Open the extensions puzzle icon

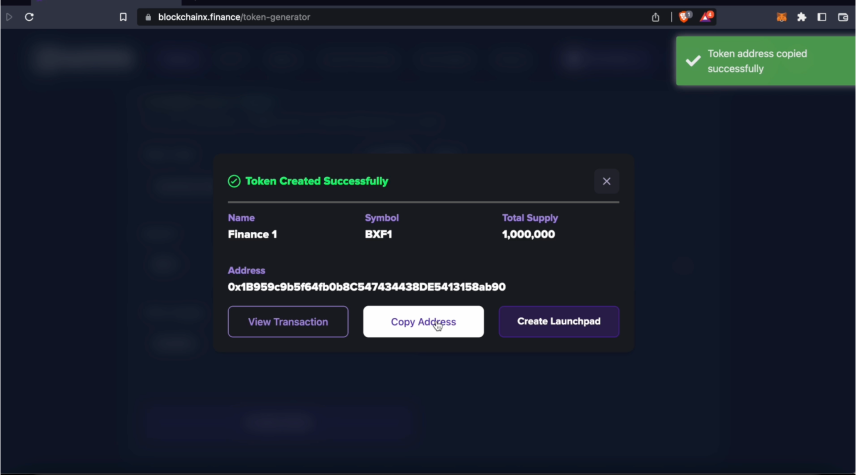coord(801,17)
